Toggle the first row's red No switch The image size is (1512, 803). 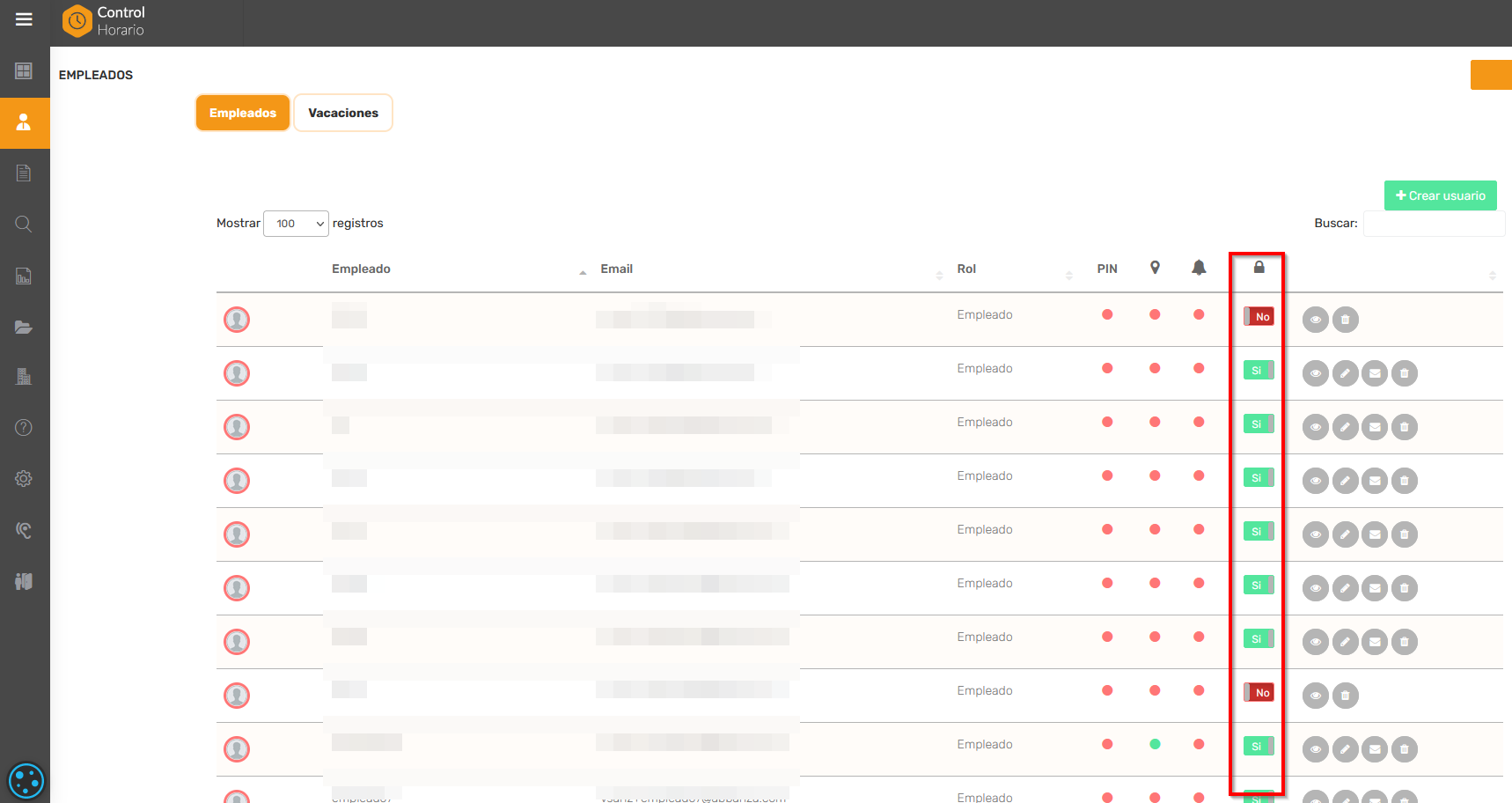[x=1259, y=317]
